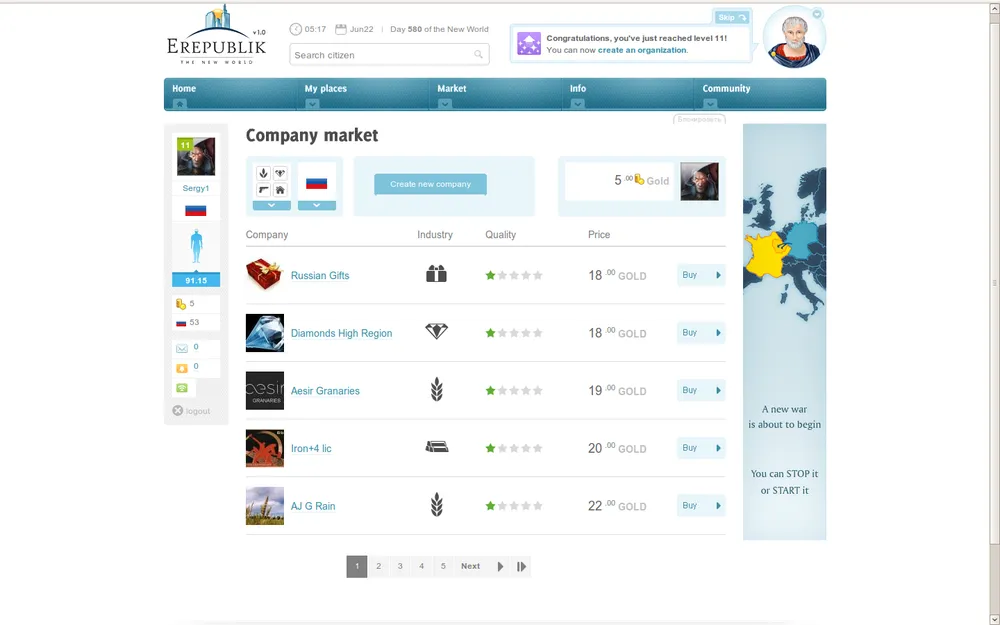This screenshot has height=625, width=1000.
Task: Expand the Info menu arrow
Action: (x=577, y=104)
